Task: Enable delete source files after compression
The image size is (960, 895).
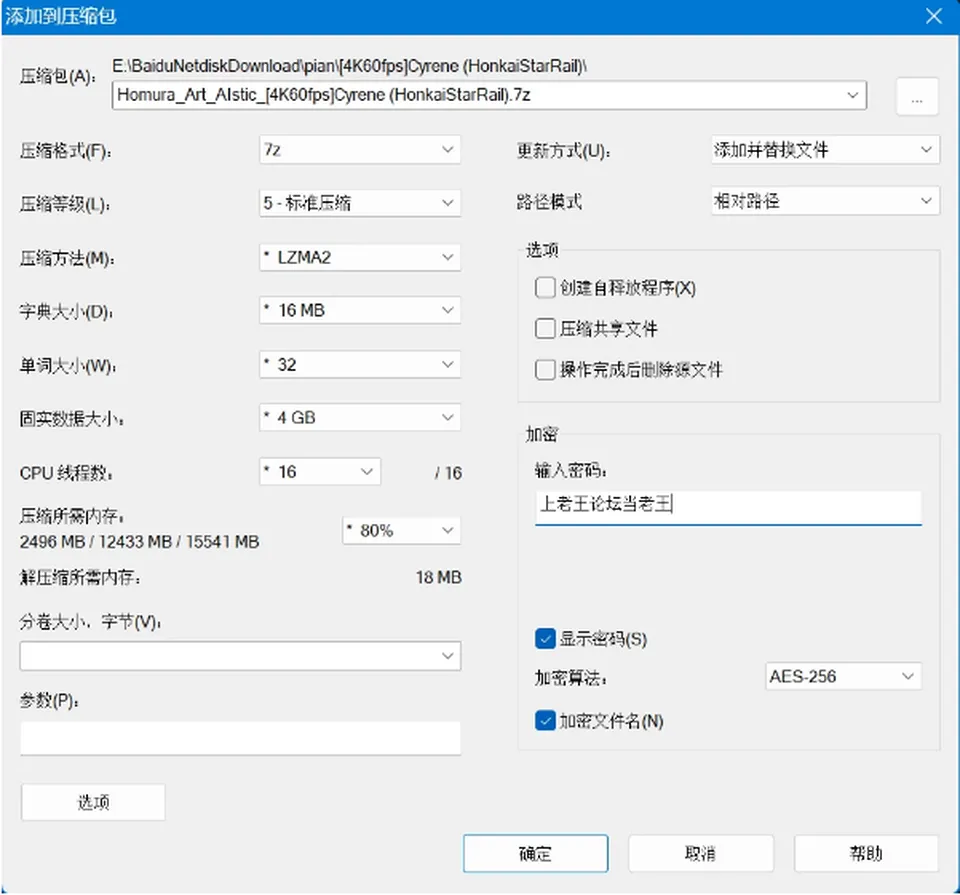Action: point(545,370)
